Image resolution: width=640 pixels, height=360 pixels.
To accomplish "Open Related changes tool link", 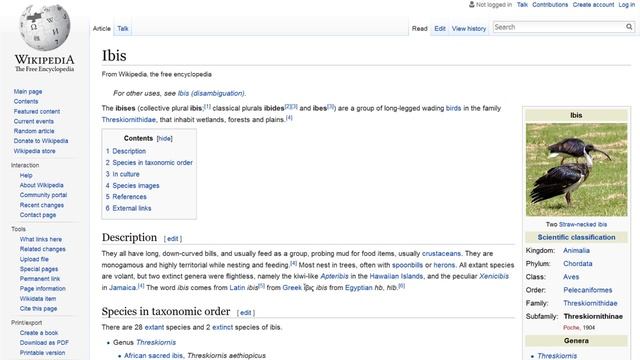I will pos(42,249).
